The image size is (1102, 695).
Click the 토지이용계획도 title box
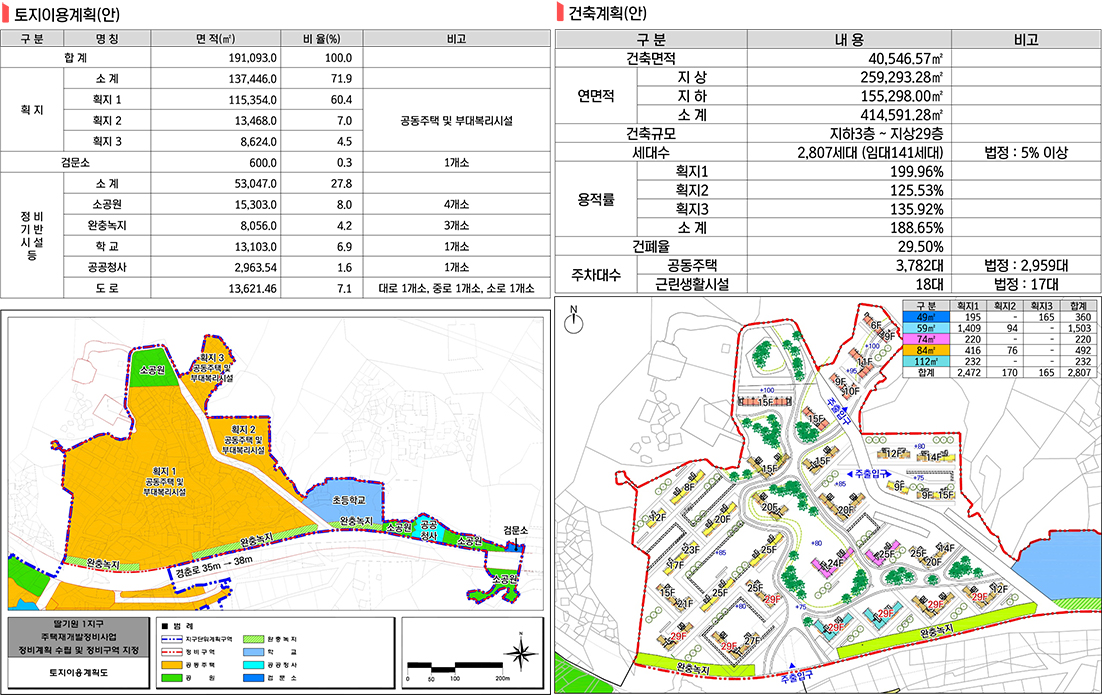(x=72, y=672)
